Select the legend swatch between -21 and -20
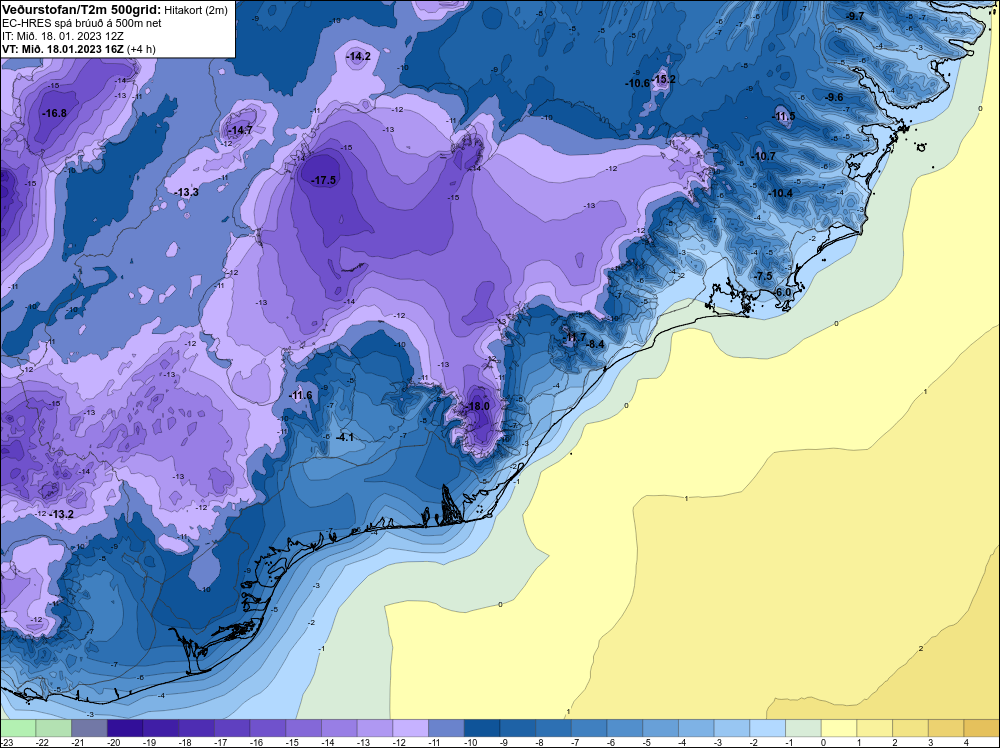 pos(89,728)
